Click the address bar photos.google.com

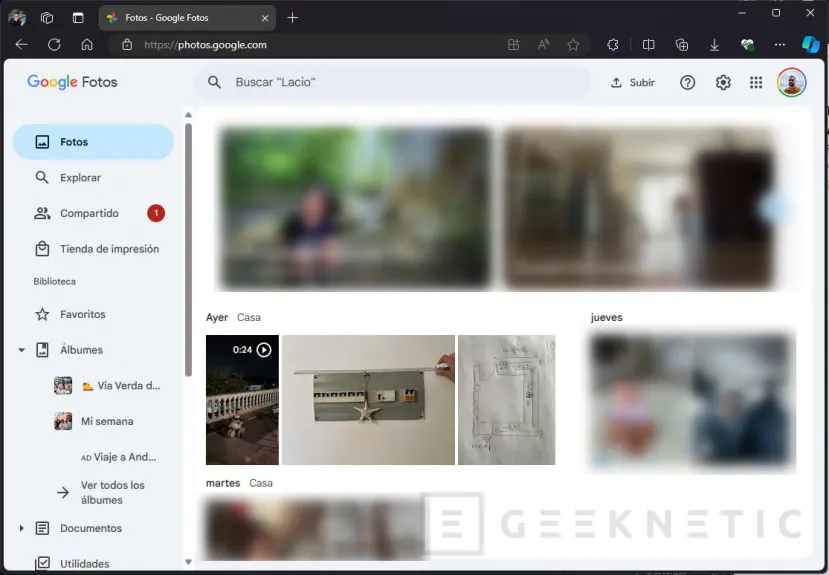(x=205, y=45)
